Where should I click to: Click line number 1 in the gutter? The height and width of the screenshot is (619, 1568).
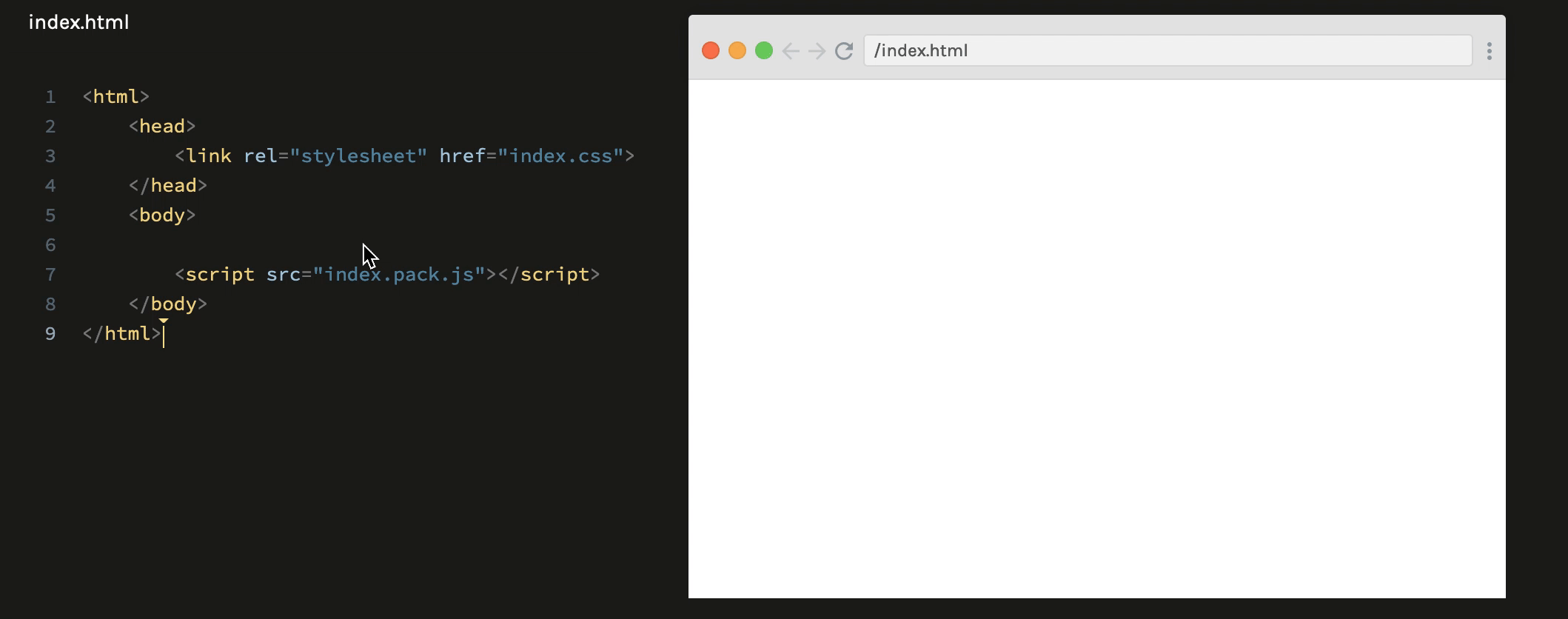(x=50, y=97)
